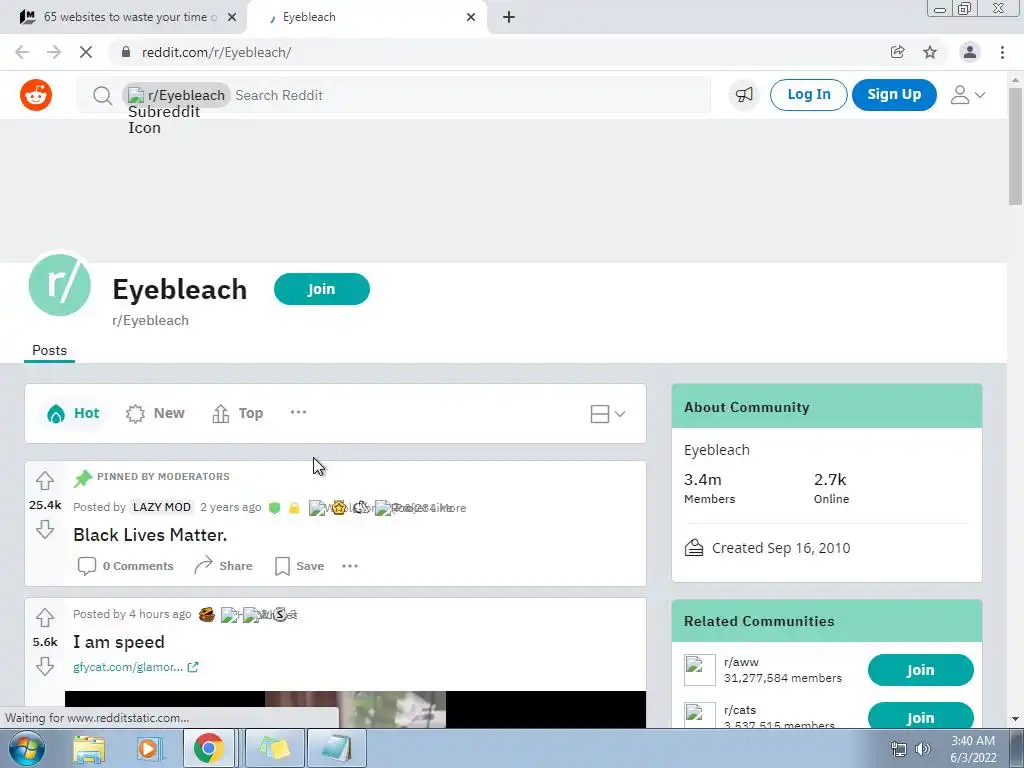The width and height of the screenshot is (1024, 768).
Task: Click the search magnifier icon
Action: coord(102,95)
